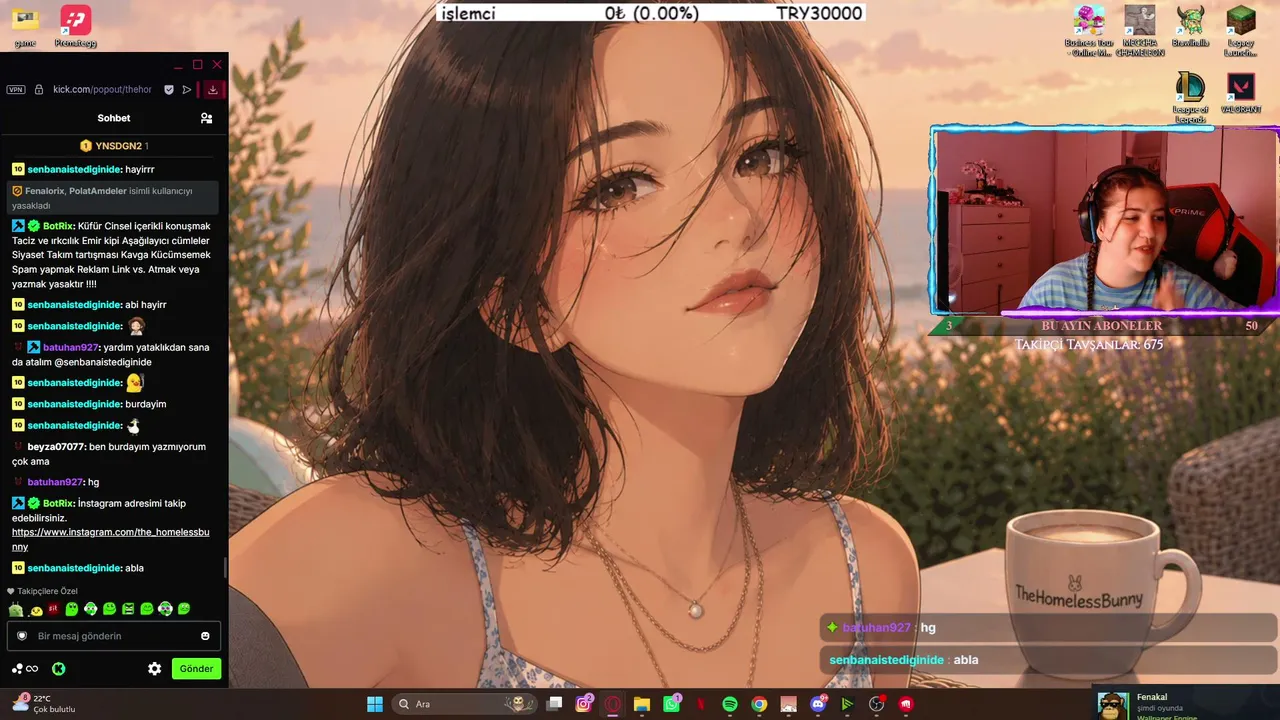
Task: Select the green slime alien emote
Action: (16, 609)
